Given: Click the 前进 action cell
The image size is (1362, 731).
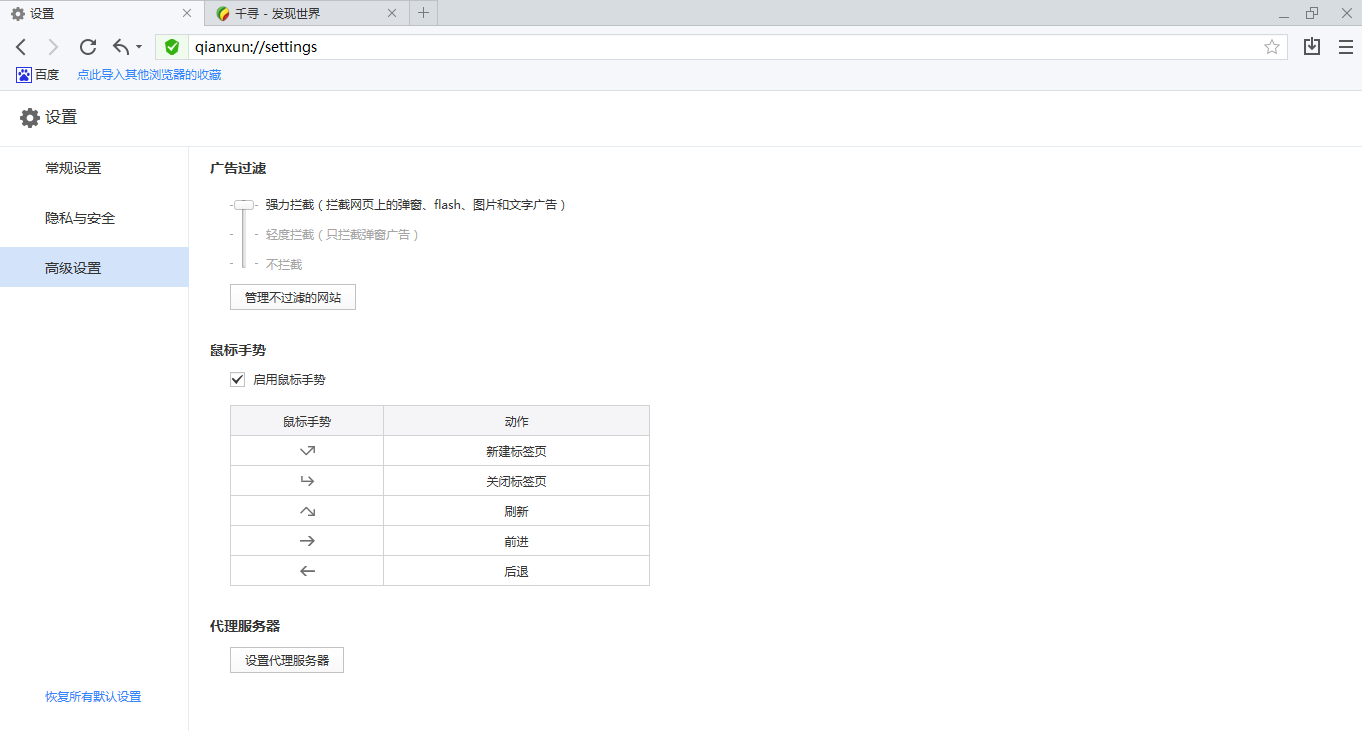Looking at the screenshot, I should coord(516,541).
